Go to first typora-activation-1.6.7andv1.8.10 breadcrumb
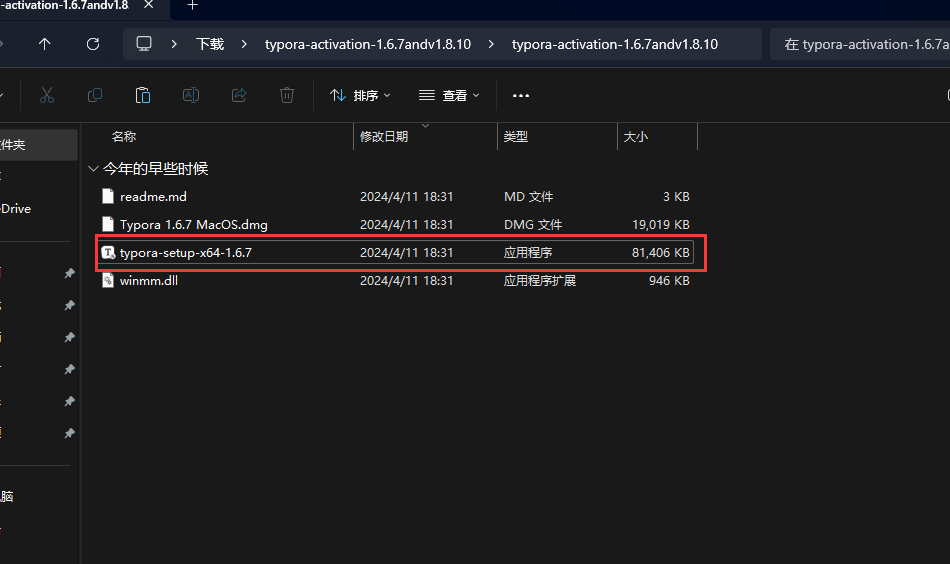Image resolution: width=950 pixels, height=564 pixels. 368,44
